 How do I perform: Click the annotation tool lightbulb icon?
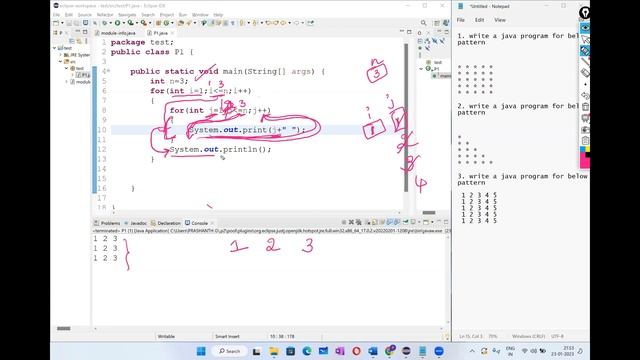click(584, 13)
